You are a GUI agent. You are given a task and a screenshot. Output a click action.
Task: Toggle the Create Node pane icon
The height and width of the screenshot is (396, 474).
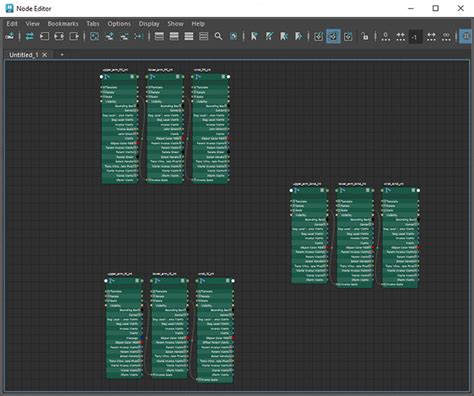(x=10, y=36)
